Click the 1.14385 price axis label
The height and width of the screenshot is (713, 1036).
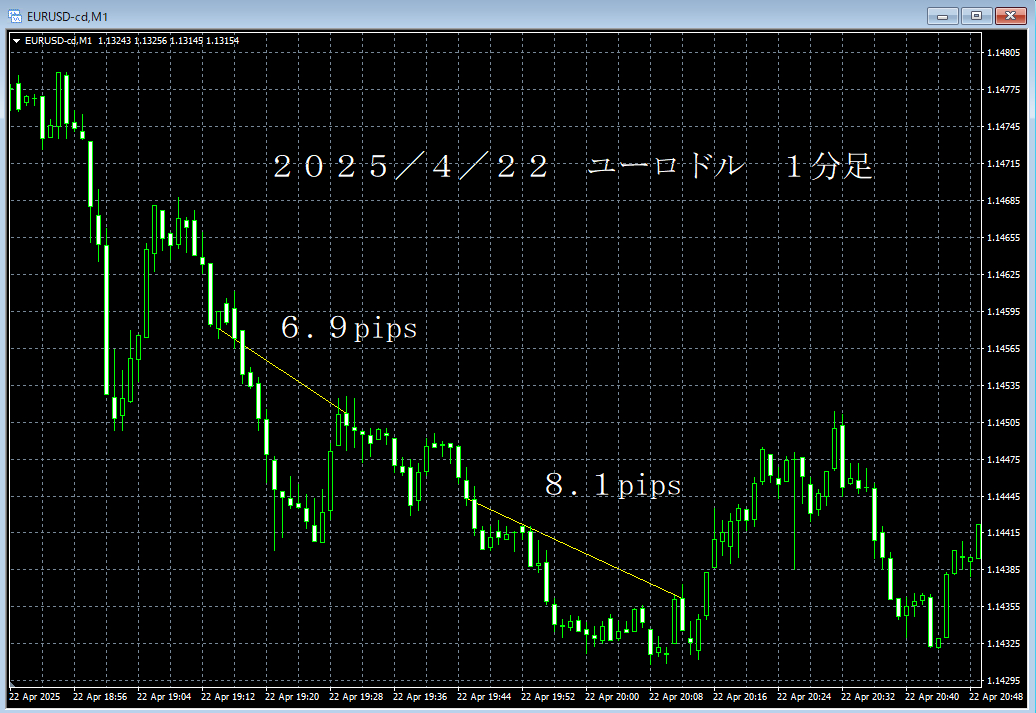coord(1003,570)
